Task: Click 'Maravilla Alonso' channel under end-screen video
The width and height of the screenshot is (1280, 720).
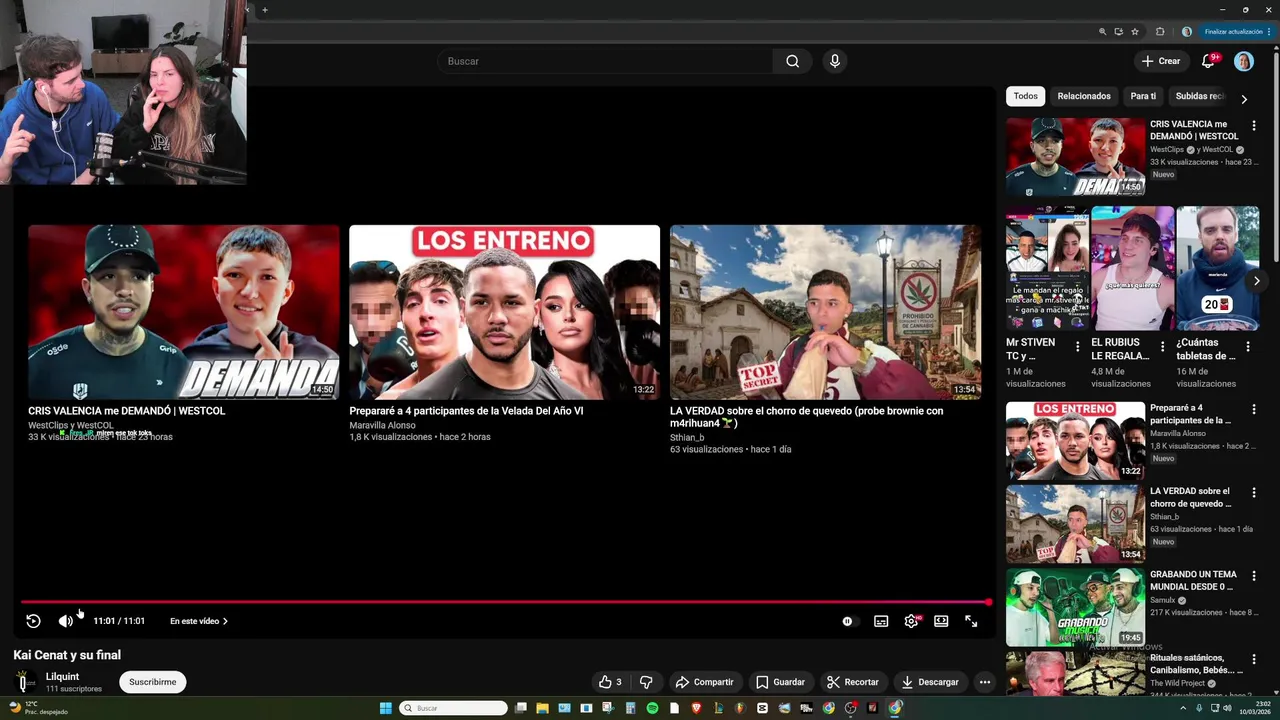Action: point(382,425)
